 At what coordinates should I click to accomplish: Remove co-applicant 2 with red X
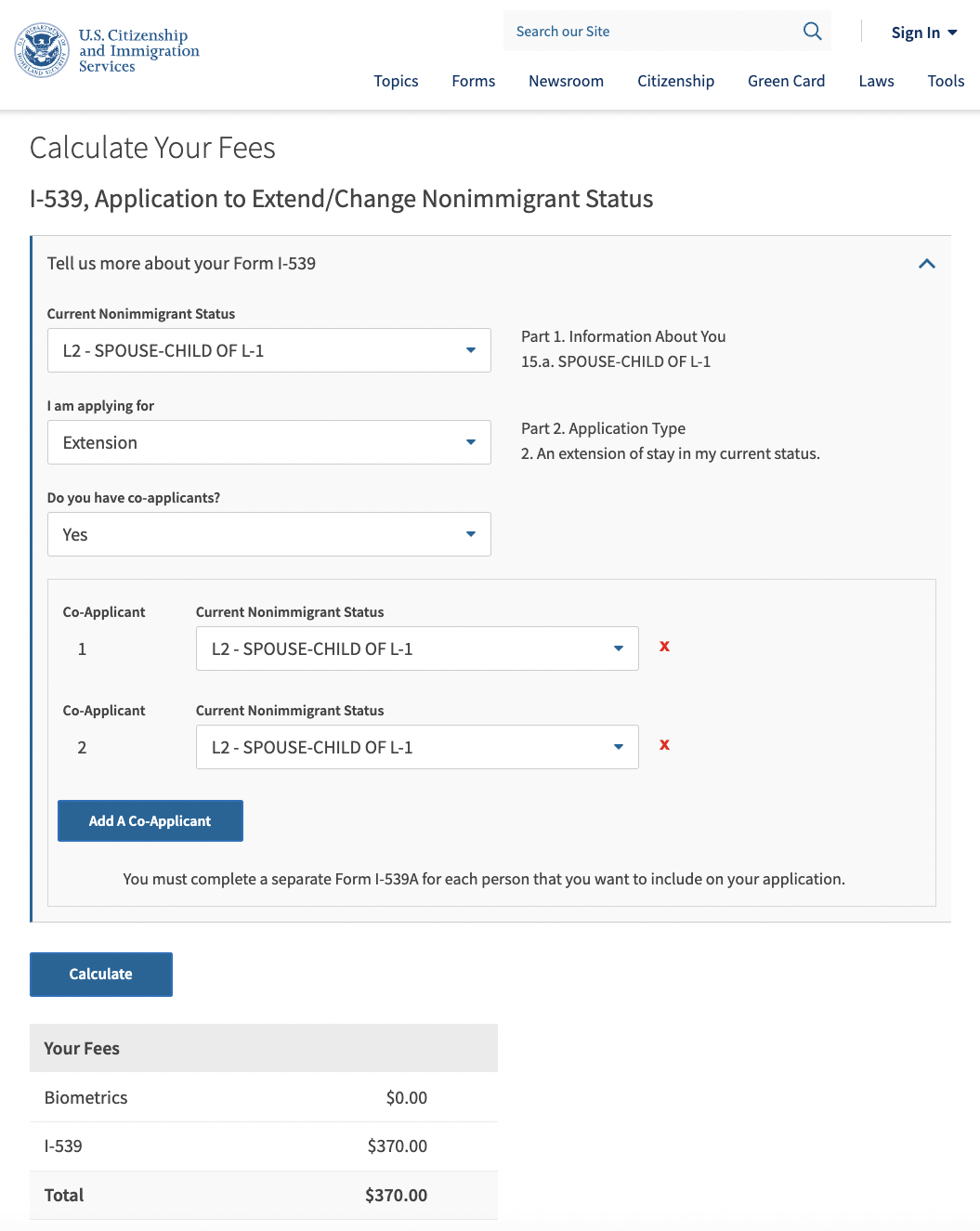664,745
